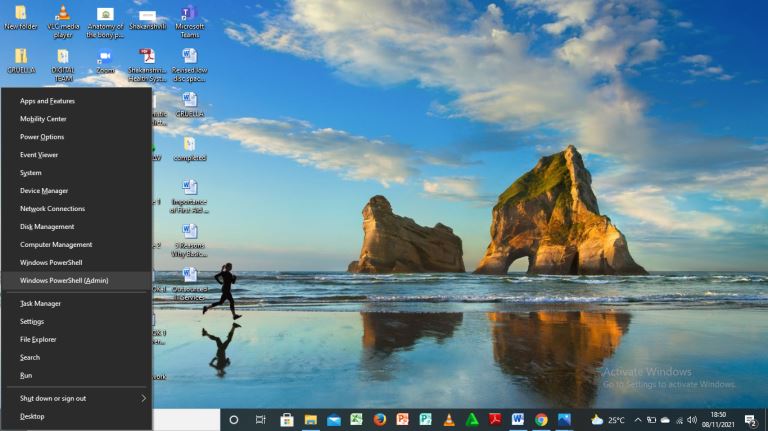Click the VLC cone on the taskbar
The height and width of the screenshot is (431, 768).
(x=449, y=420)
